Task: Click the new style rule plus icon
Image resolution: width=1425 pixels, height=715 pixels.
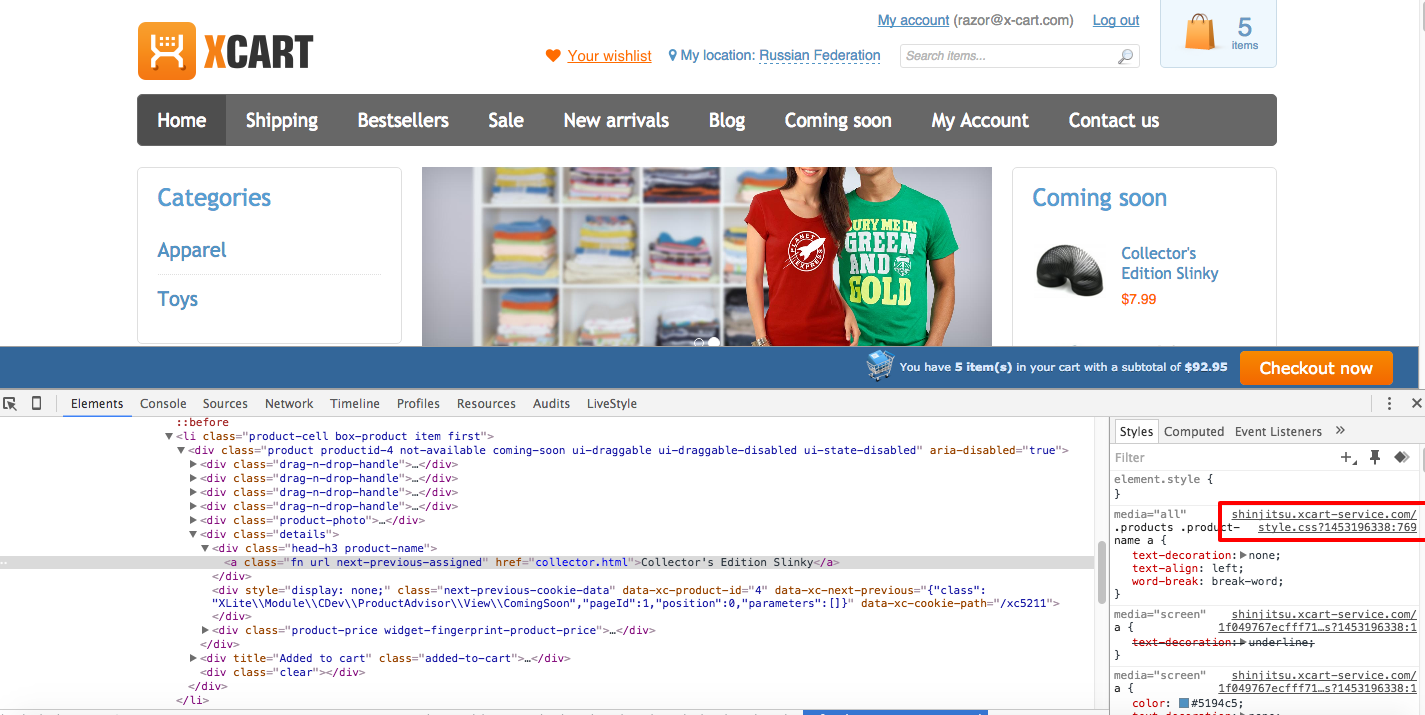Action: tap(1347, 457)
